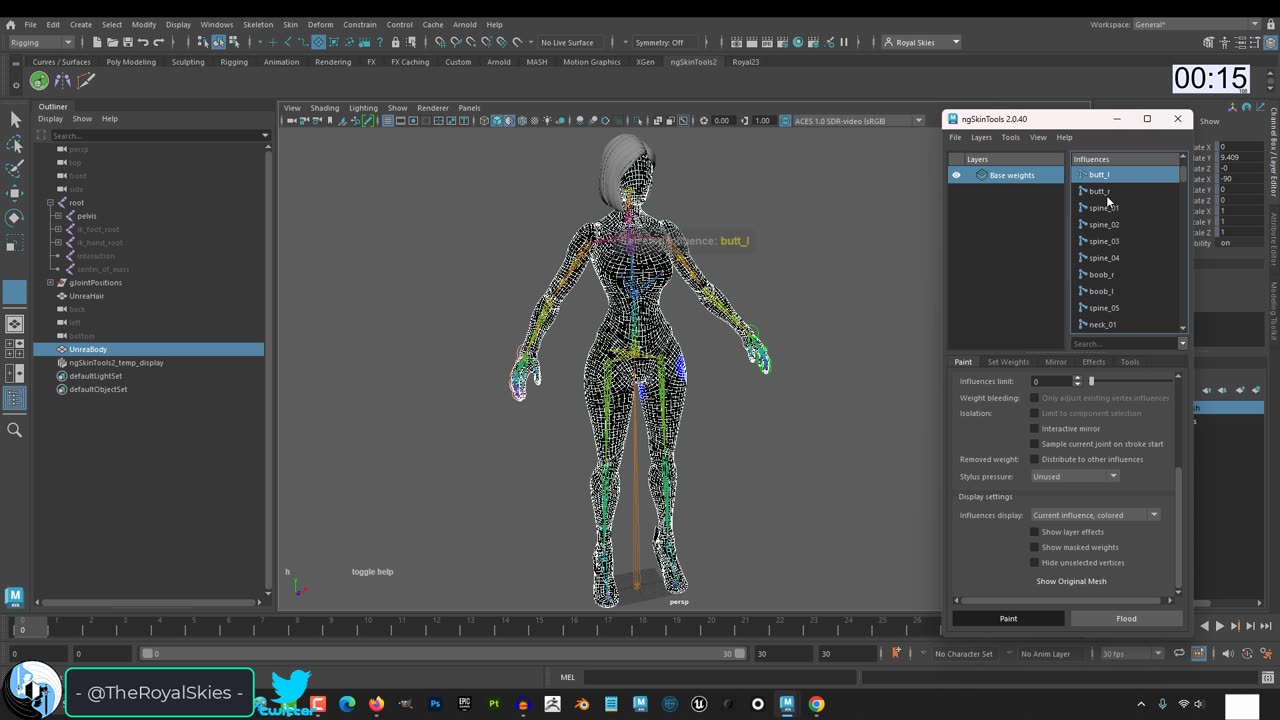Open the help question mark icon in toolbar
The image size is (1280, 720).
click(380, 42)
